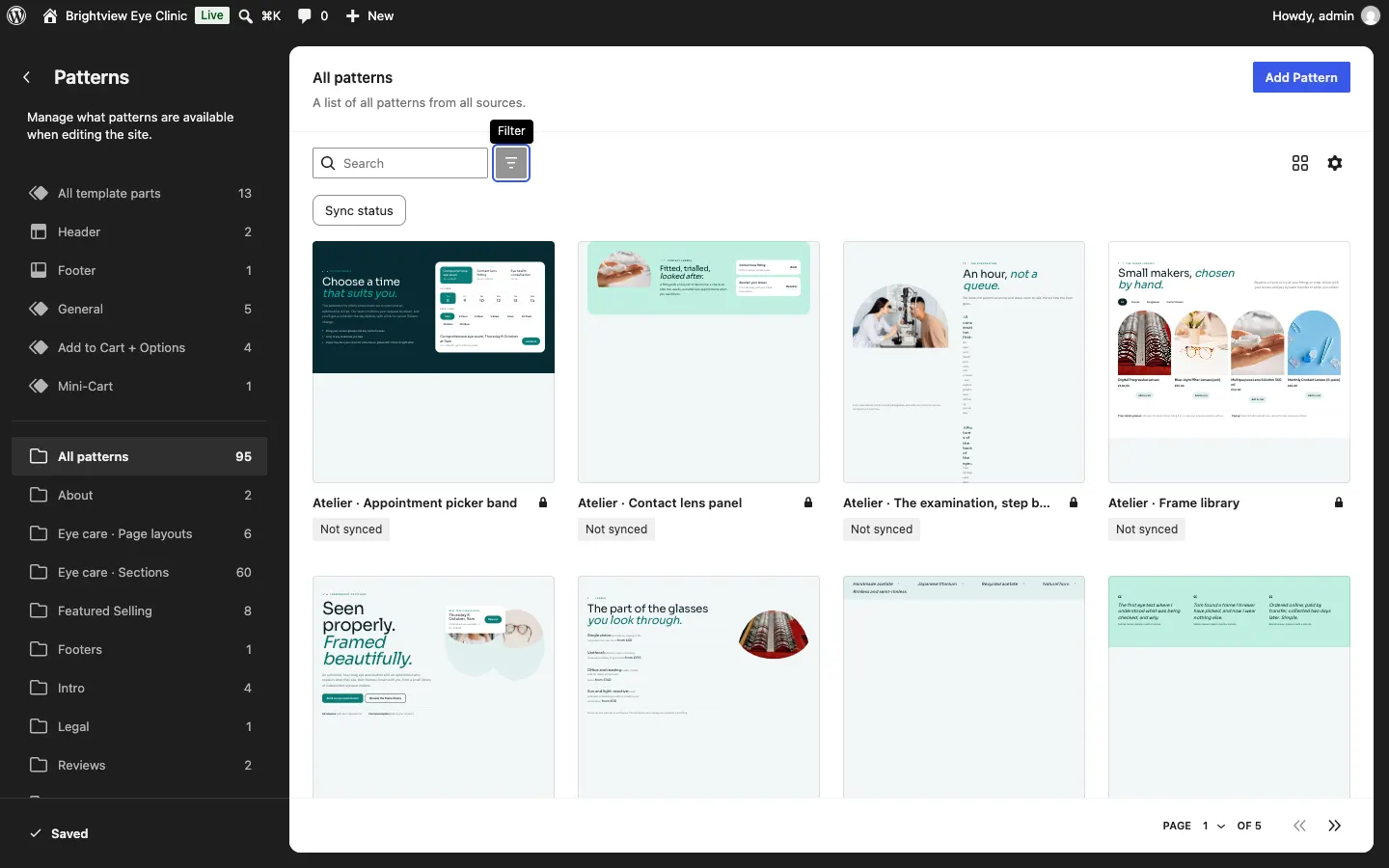Open the Small makers pattern thumbnail

1229,362
